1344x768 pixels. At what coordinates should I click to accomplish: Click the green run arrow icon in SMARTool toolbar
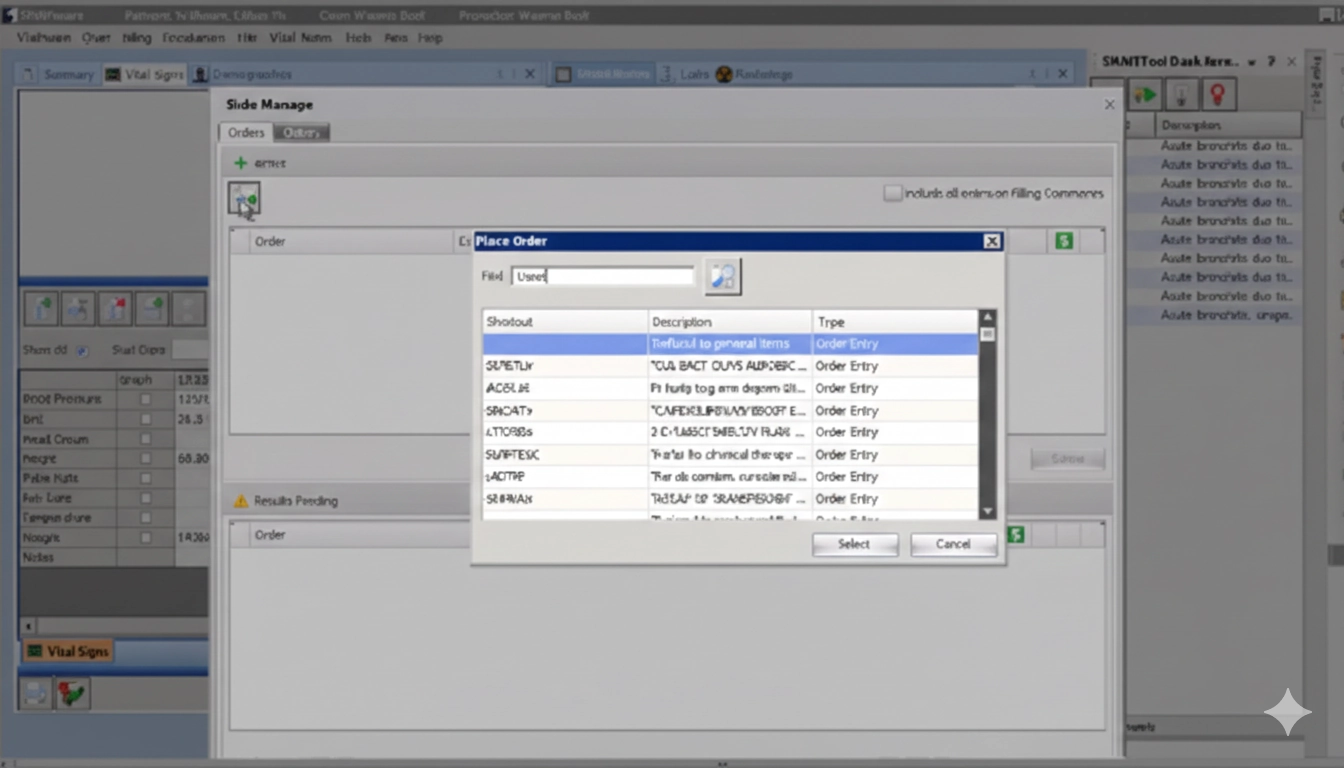tap(1144, 93)
